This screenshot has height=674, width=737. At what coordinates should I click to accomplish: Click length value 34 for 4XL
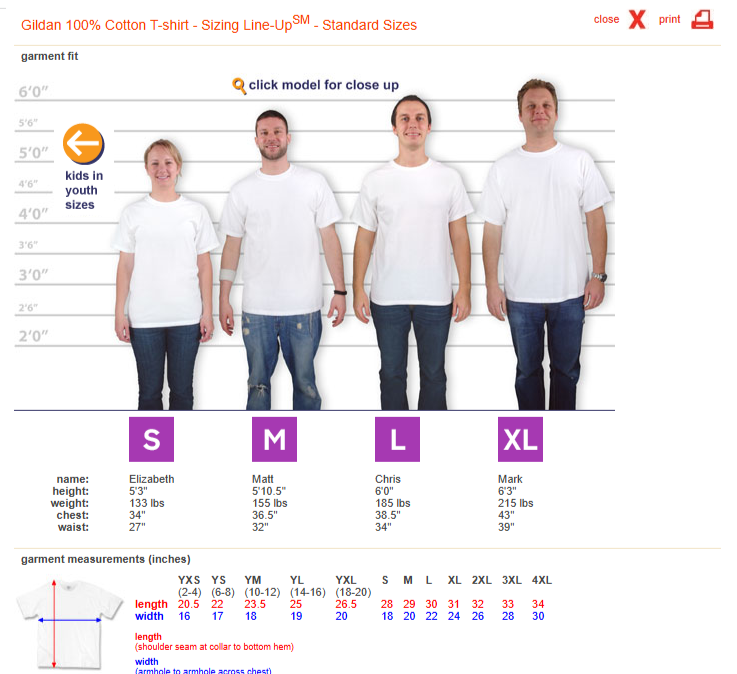click(538, 604)
